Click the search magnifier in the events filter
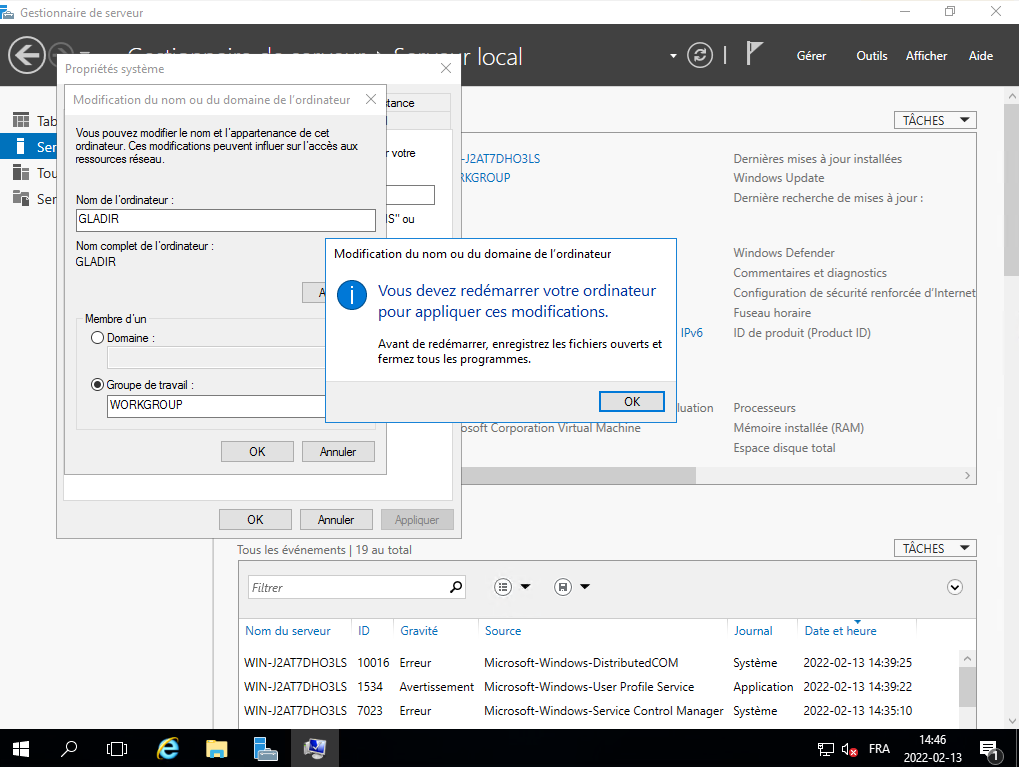Image resolution: width=1019 pixels, height=767 pixels. [456, 587]
